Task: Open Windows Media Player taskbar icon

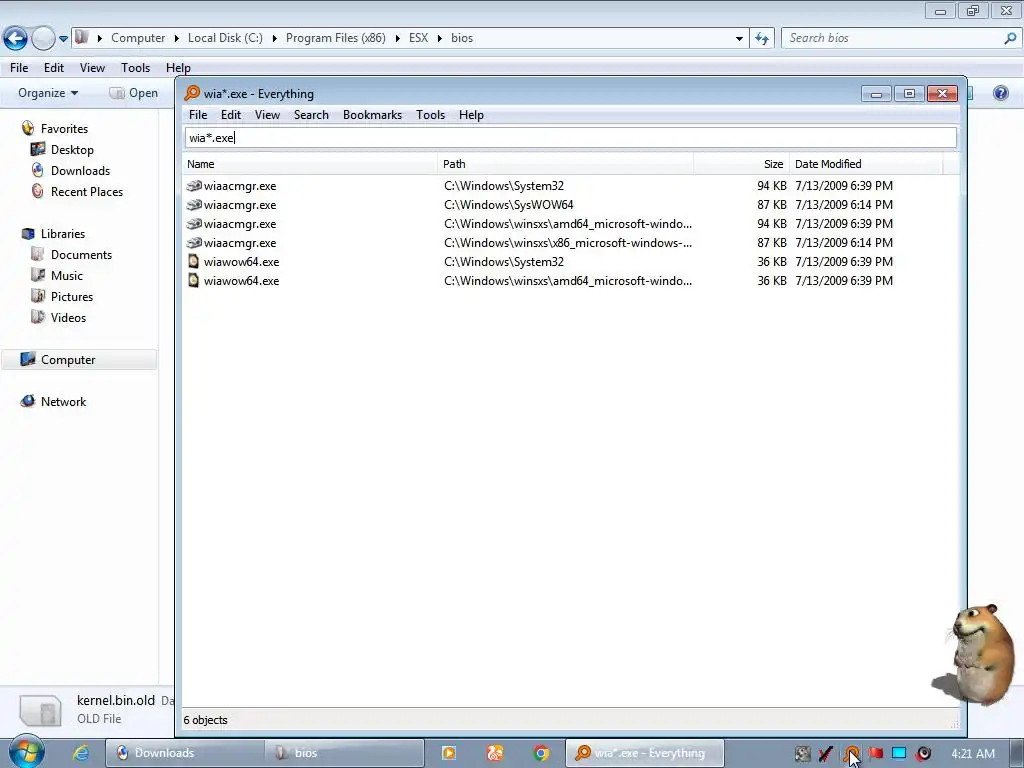Action: (449, 753)
